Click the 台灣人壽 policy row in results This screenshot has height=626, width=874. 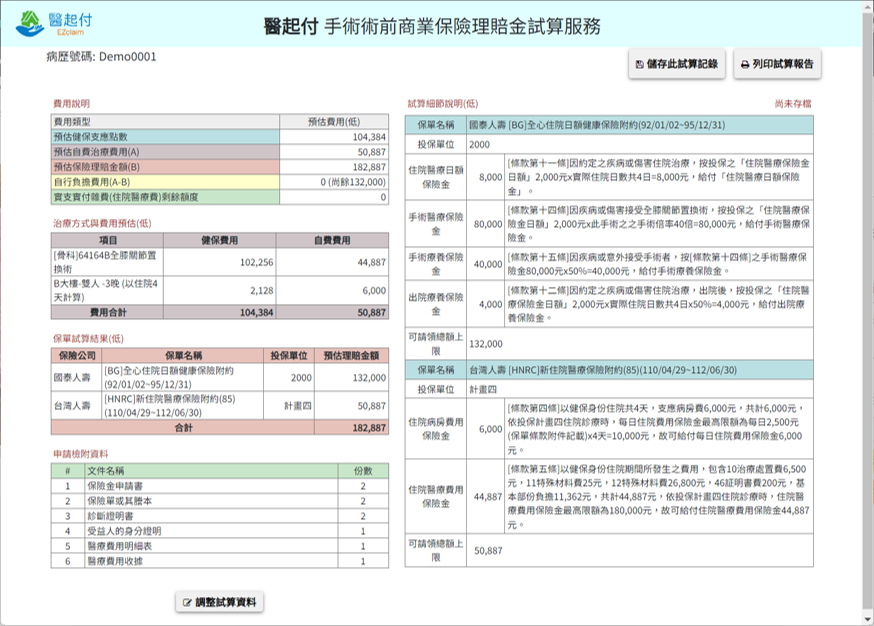click(x=219, y=406)
